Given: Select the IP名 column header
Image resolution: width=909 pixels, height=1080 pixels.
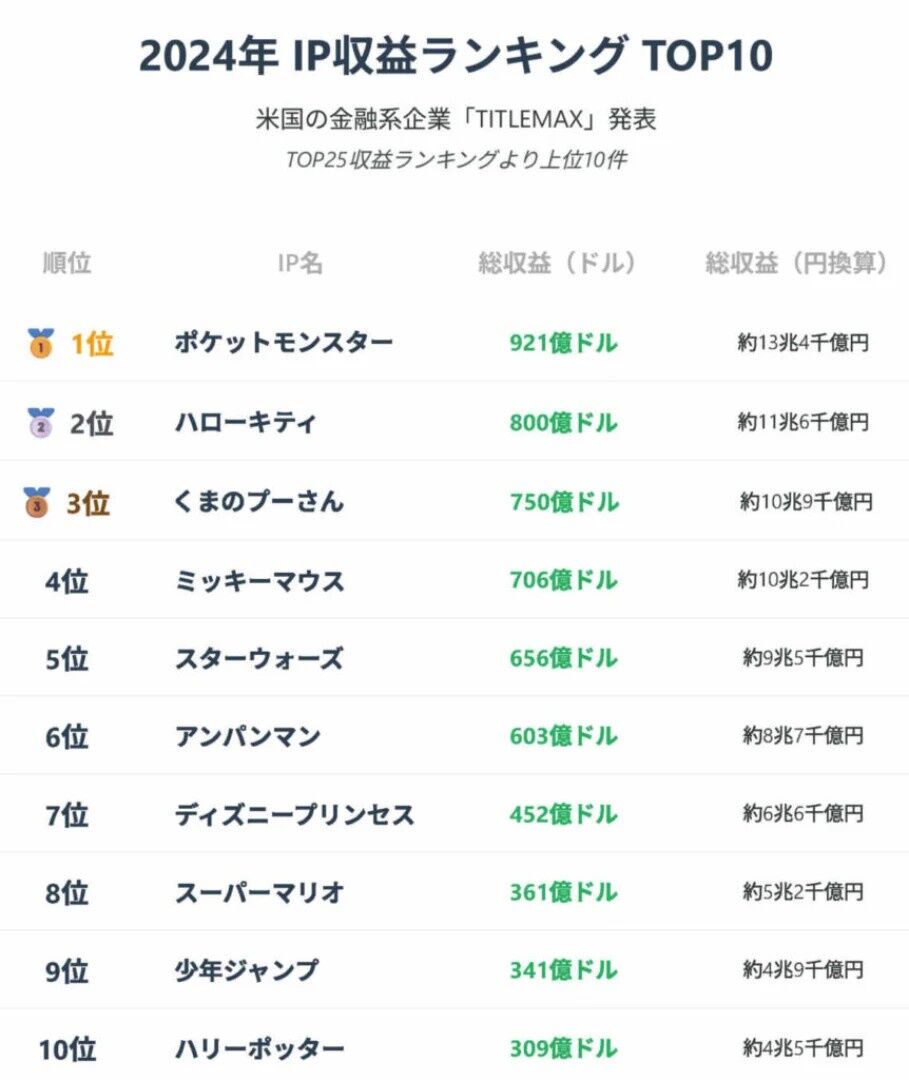Looking at the screenshot, I should [300, 263].
